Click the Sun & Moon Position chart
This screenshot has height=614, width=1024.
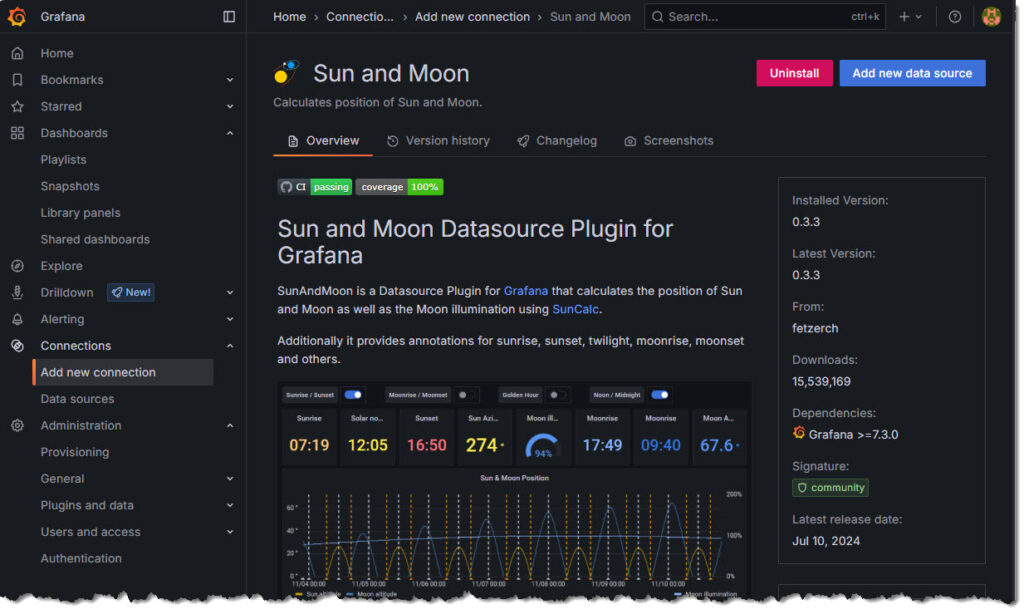(x=514, y=533)
